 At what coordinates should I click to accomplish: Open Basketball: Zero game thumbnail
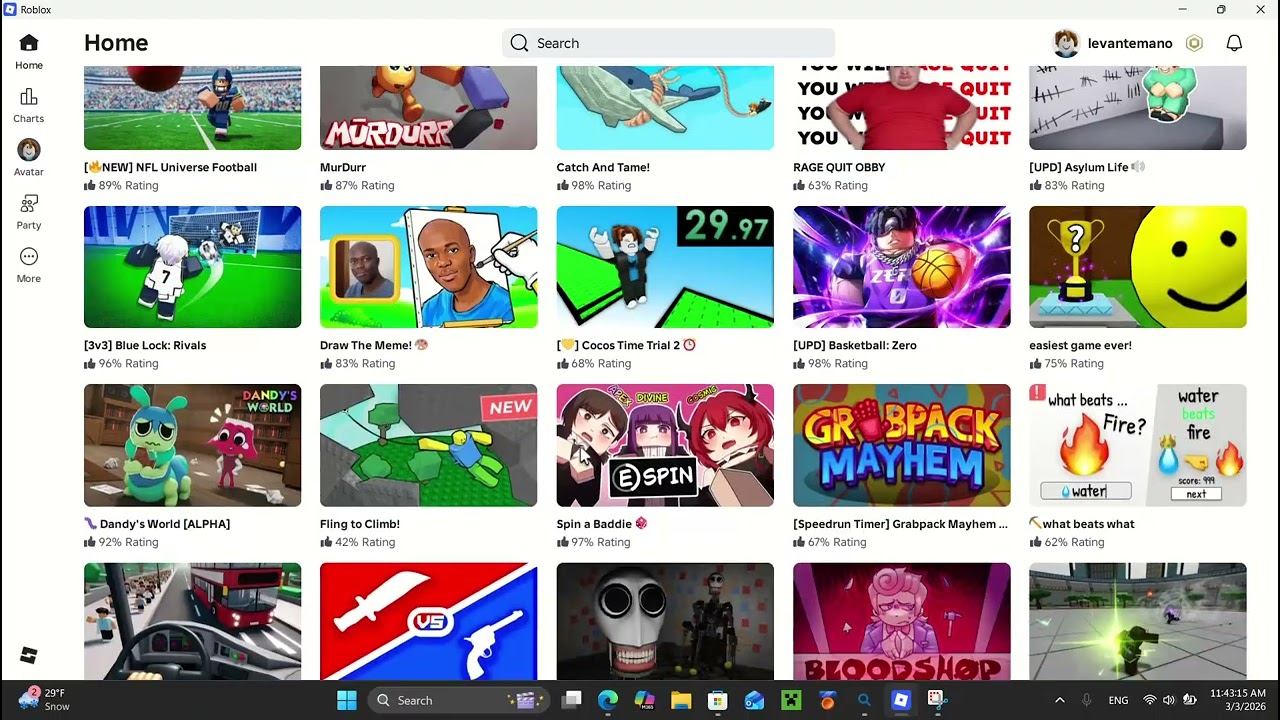click(901, 267)
